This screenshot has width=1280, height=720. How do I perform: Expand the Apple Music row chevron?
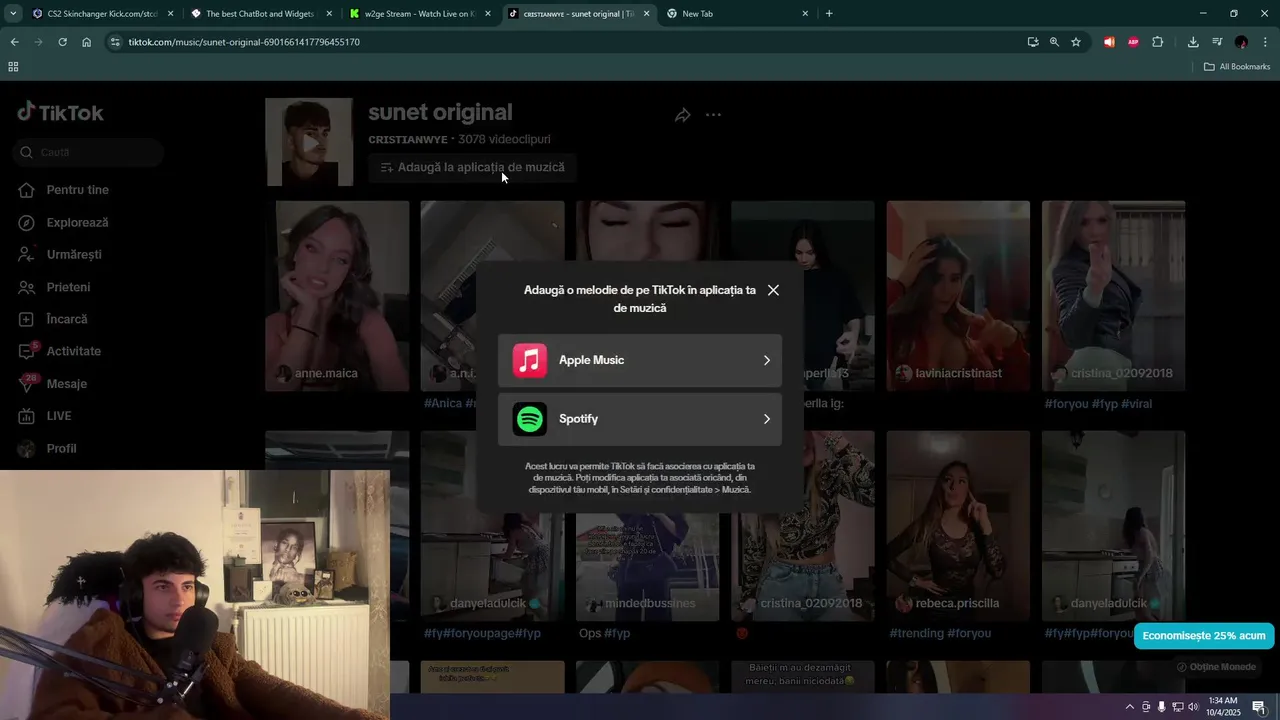(767, 360)
